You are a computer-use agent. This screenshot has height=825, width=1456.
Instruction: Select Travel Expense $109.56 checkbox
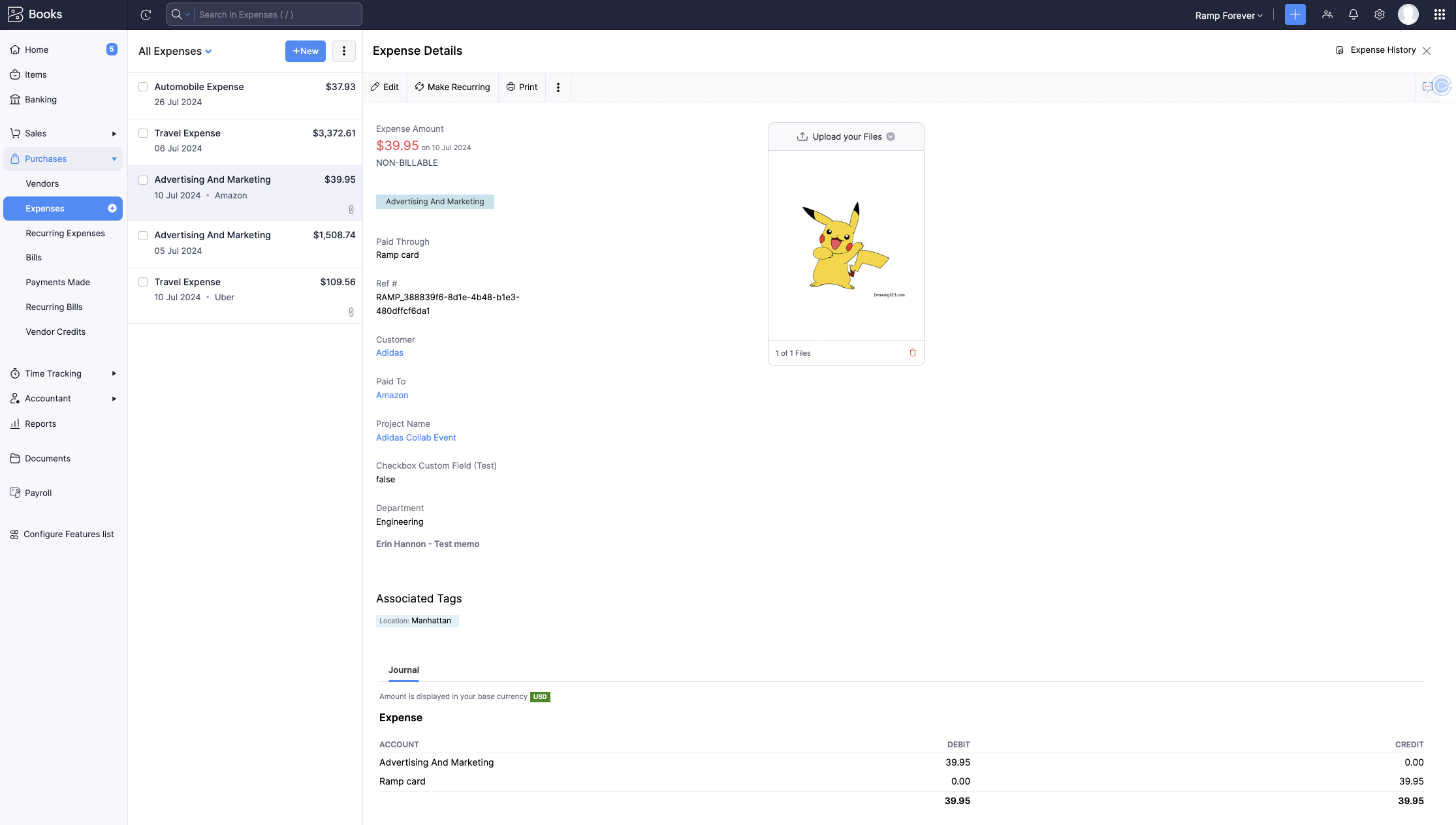pyautogui.click(x=143, y=282)
